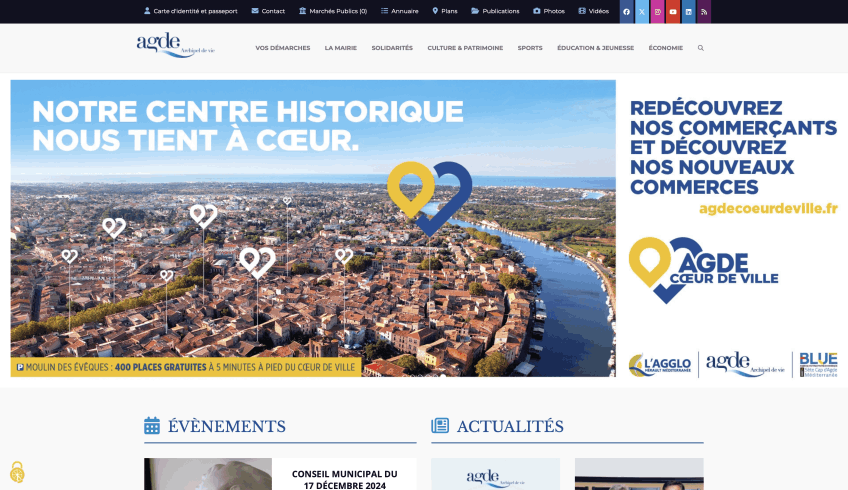The width and height of the screenshot is (848, 490).
Task: Open the Marchés Publics link
Action: (333, 11)
